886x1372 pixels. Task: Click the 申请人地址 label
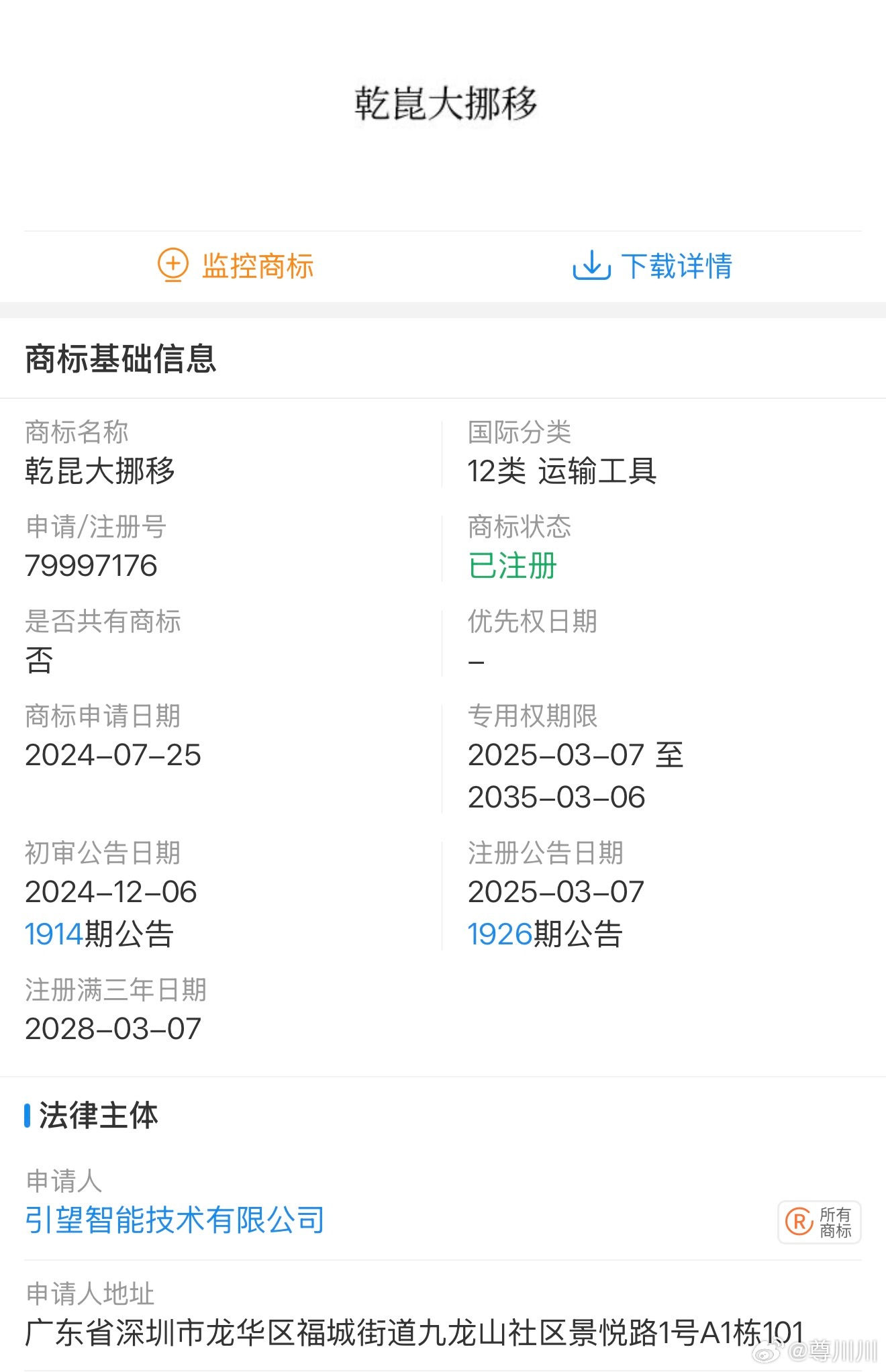pyautogui.click(x=90, y=1294)
